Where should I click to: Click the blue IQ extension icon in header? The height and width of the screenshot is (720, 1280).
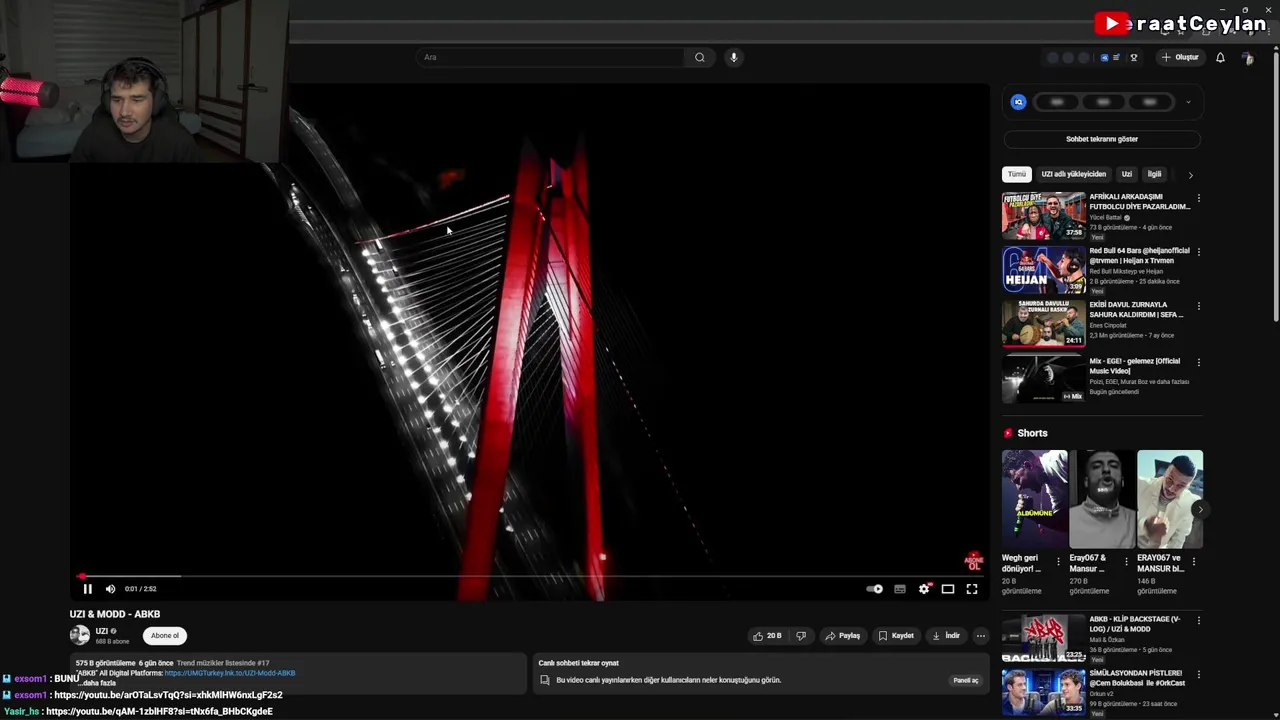point(1104,57)
